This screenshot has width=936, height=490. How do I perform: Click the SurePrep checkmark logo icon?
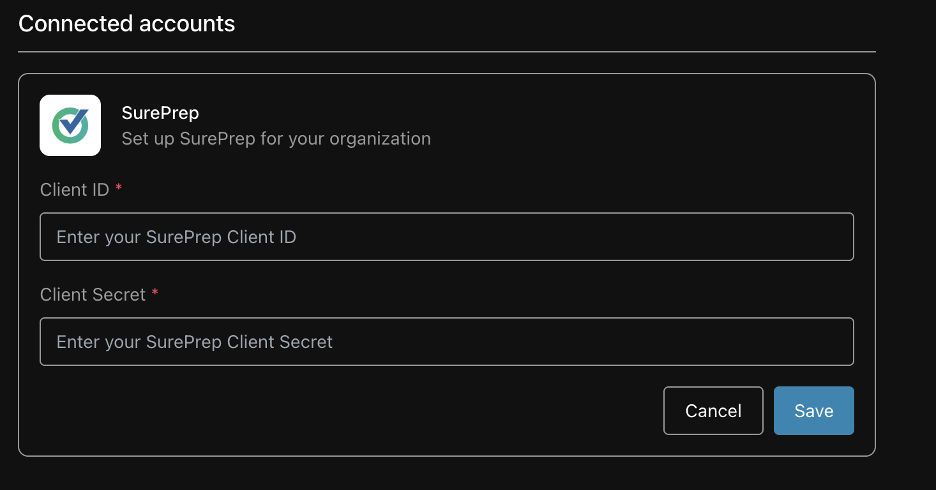pos(70,125)
